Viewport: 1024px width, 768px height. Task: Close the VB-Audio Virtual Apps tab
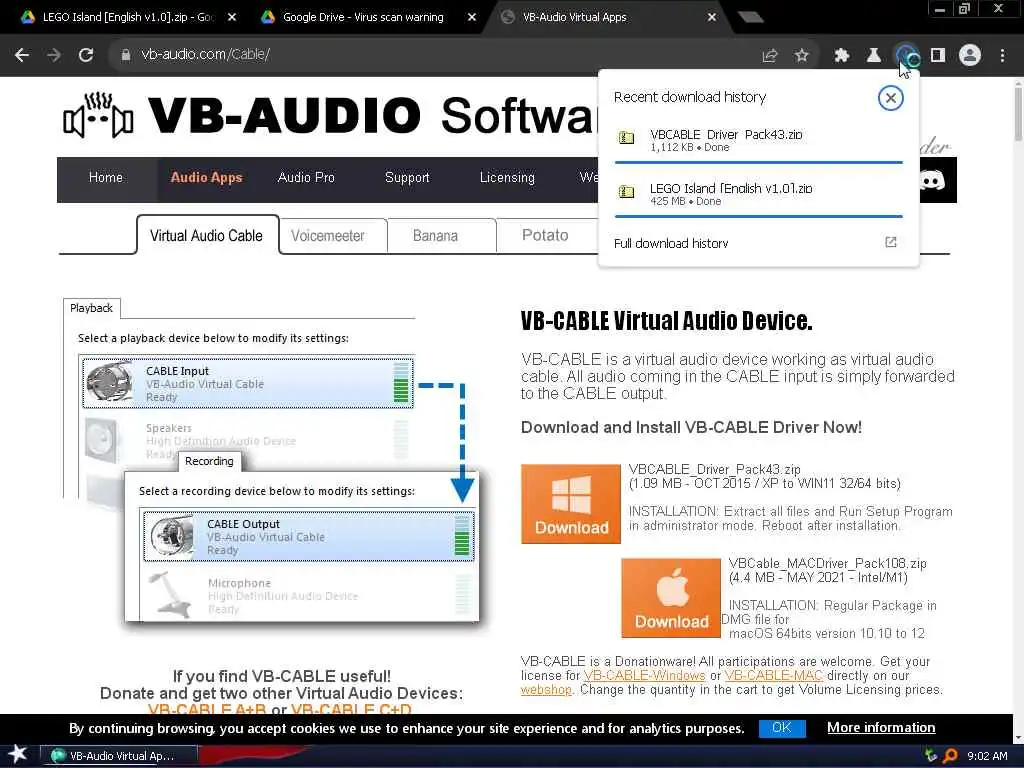(x=712, y=18)
